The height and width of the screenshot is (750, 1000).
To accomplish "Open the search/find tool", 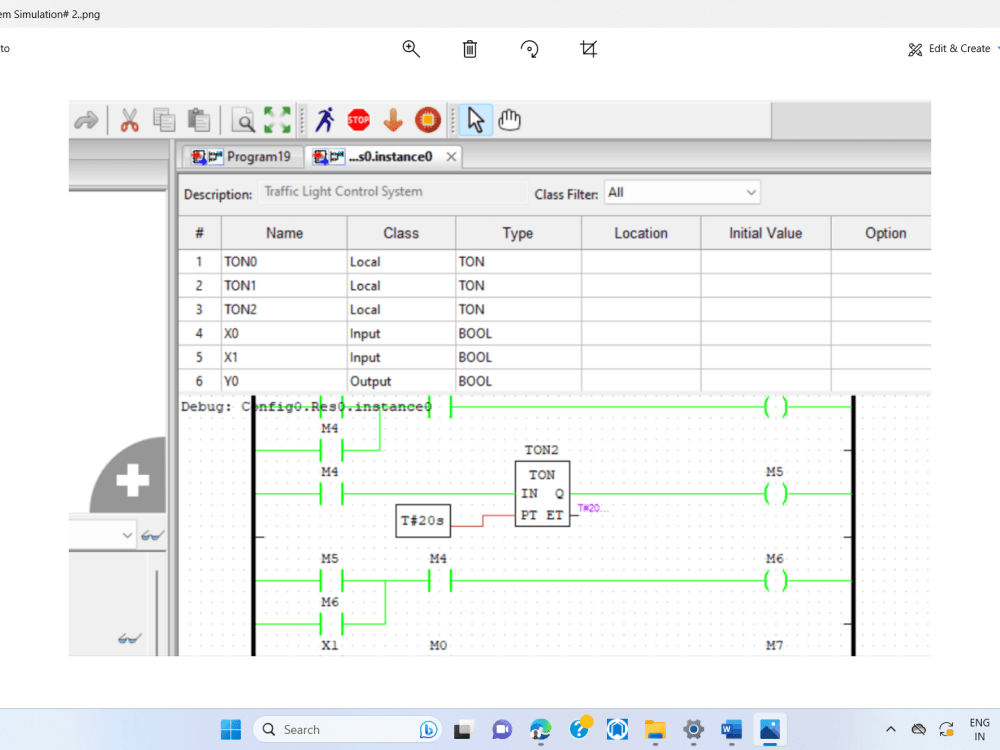I will point(242,119).
